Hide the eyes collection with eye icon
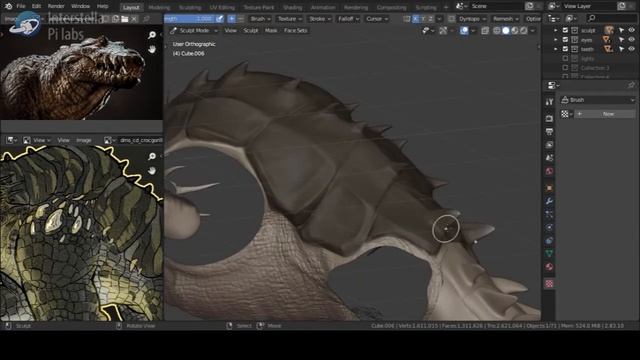640x360 pixels. coord(631,40)
